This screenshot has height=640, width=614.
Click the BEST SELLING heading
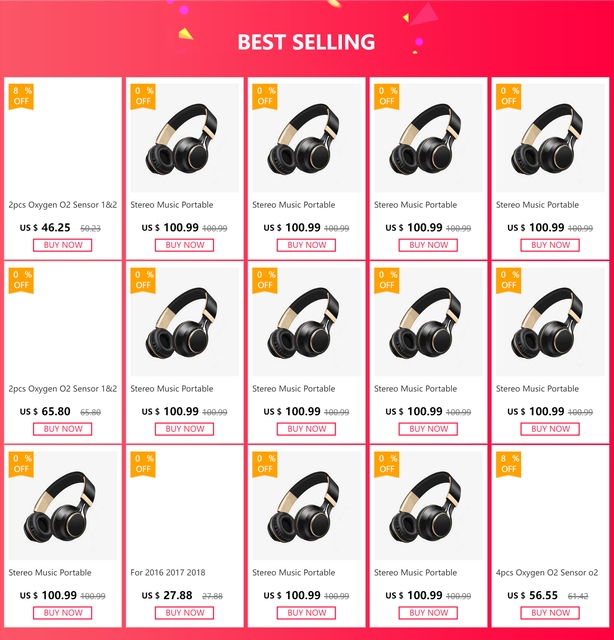pyautogui.click(x=306, y=42)
